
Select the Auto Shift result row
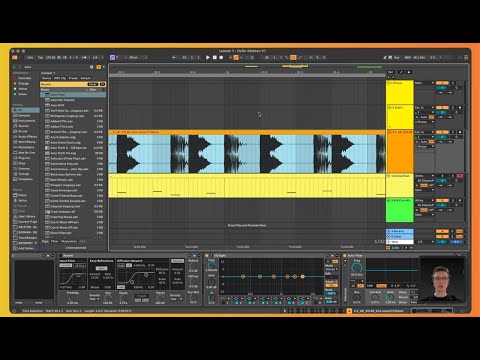[x=73, y=105]
